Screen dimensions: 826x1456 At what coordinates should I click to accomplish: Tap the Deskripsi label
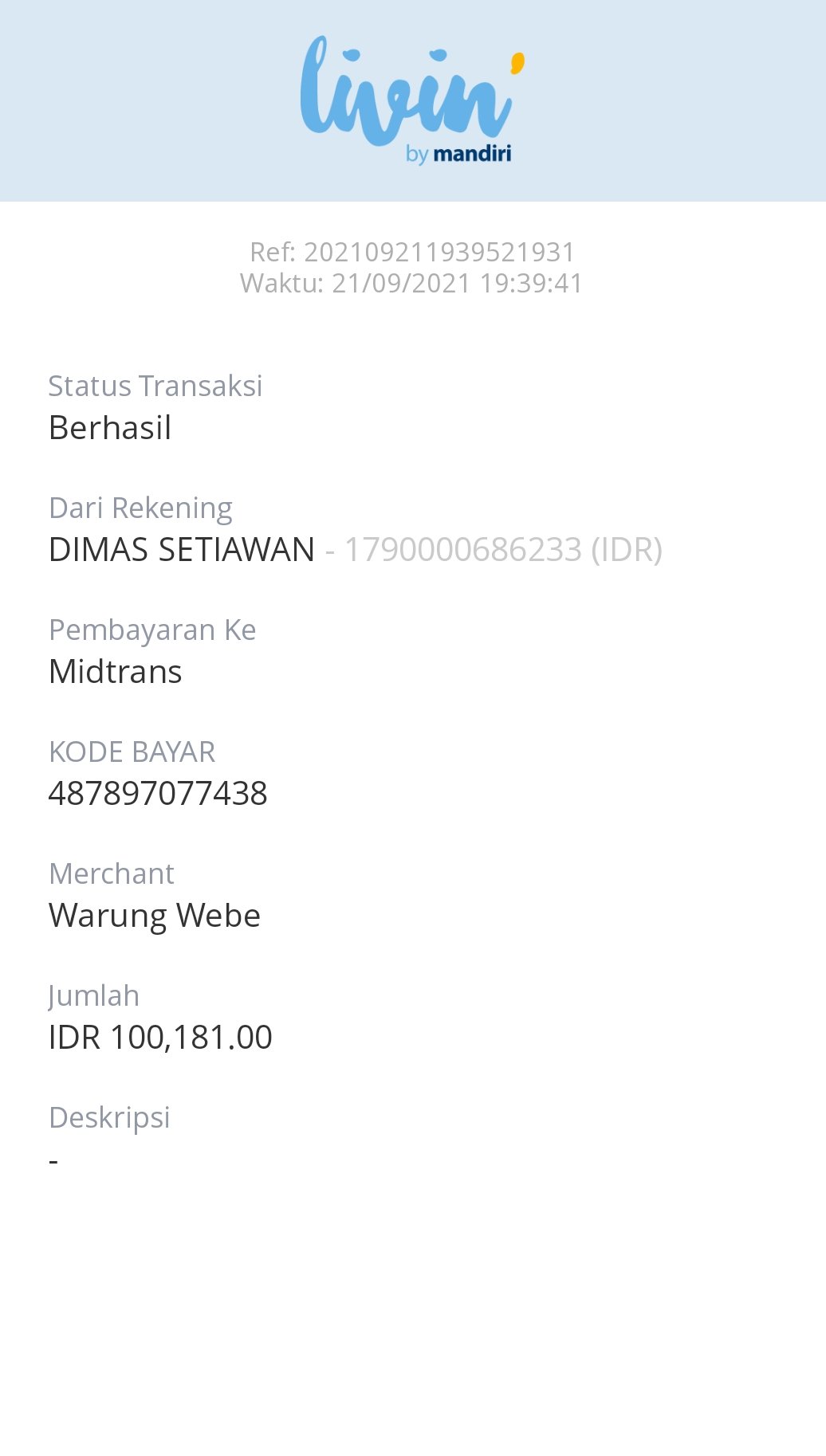pos(109,1118)
